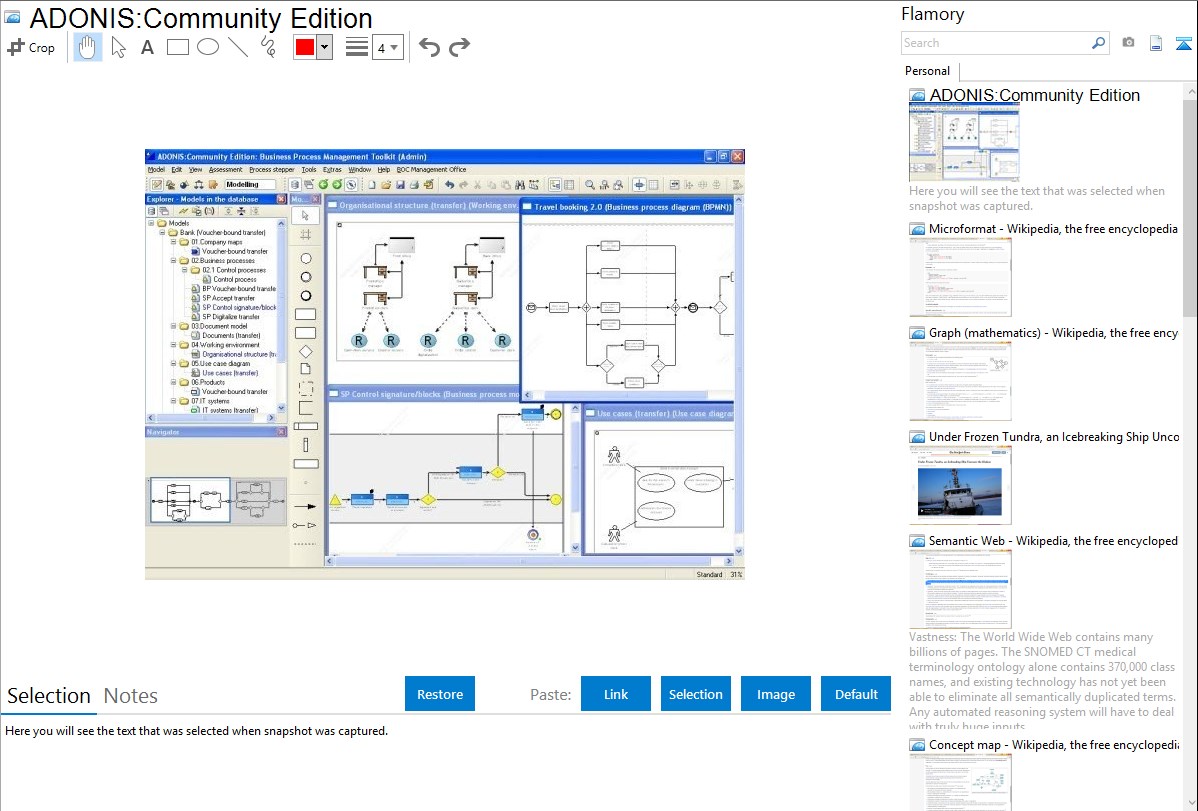Click the line thickness icon
Image resolution: width=1198 pixels, height=811 pixels.
click(x=357, y=47)
